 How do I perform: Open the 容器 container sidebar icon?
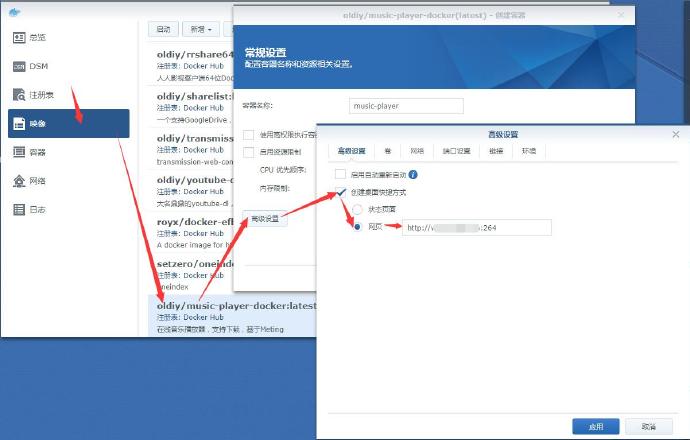(x=20, y=152)
